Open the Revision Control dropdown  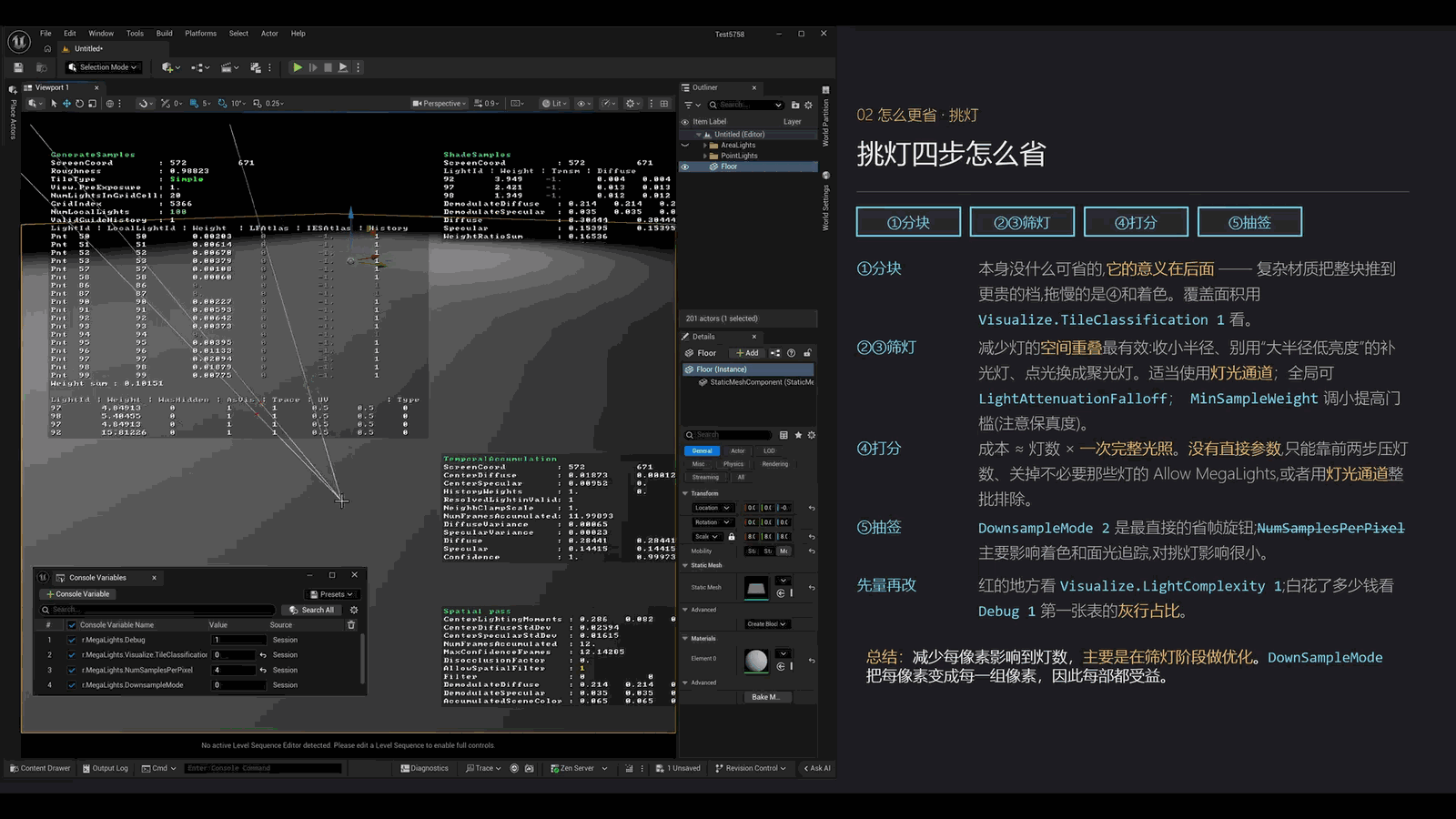pyautogui.click(x=751, y=768)
